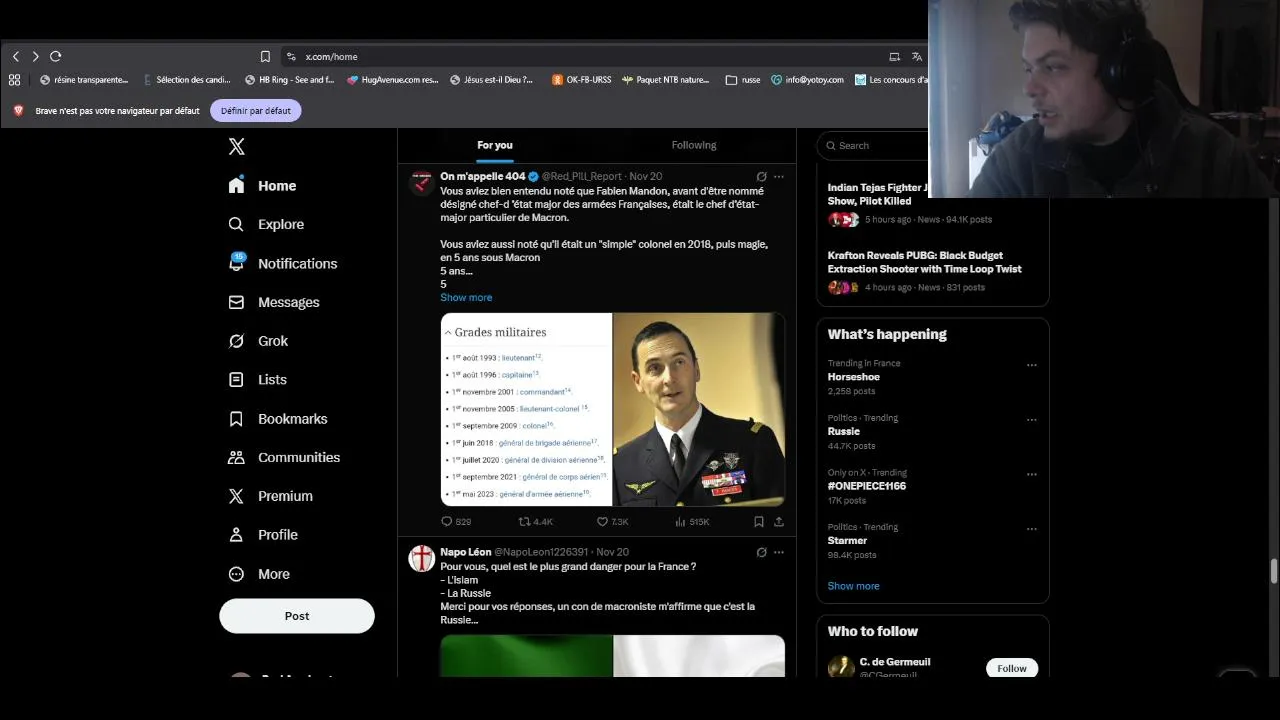
Task: Click the Brave lion icon in the notification bar
Action: pos(18,111)
